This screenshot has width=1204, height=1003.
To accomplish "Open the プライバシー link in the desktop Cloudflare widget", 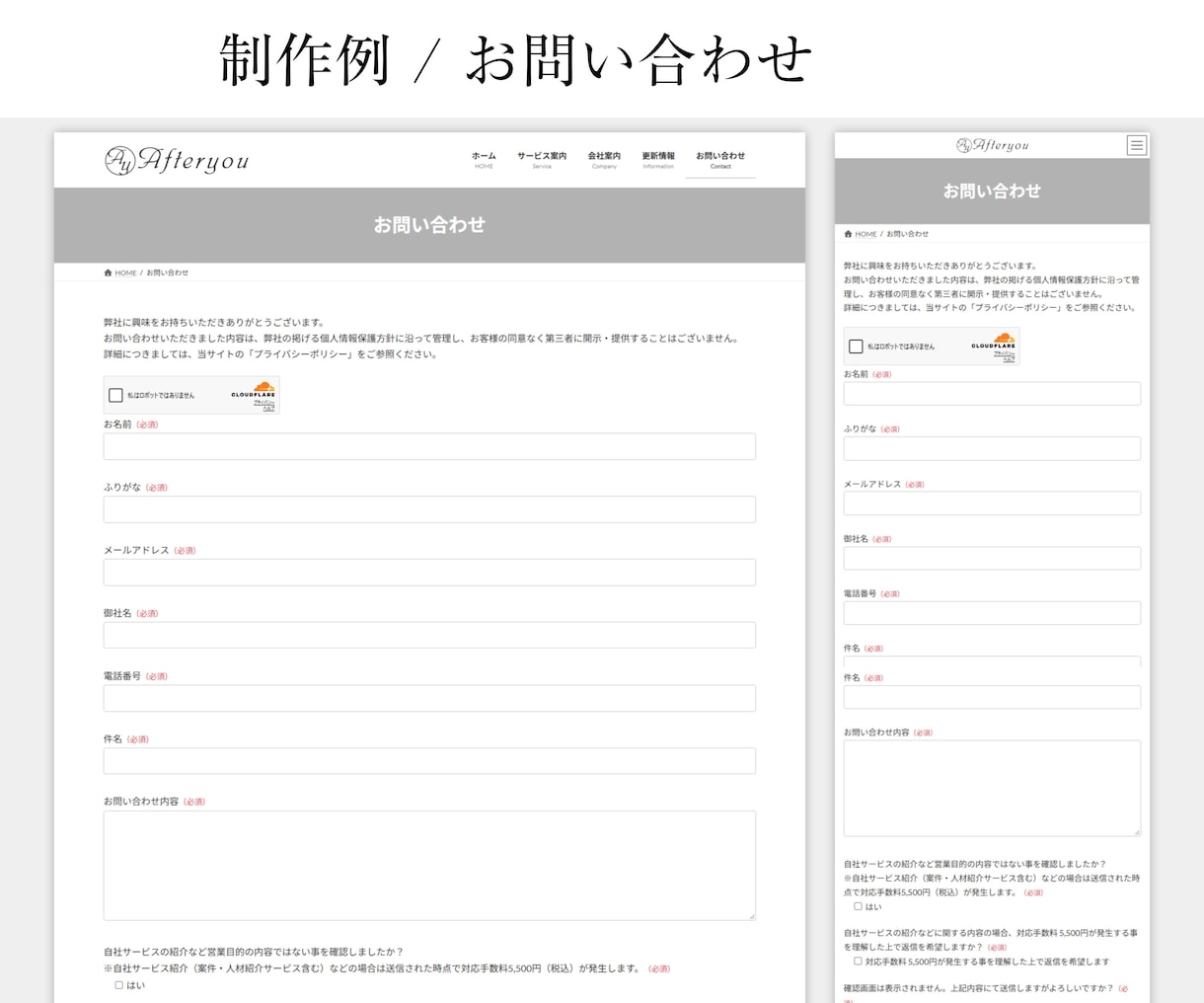I will coord(264,402).
